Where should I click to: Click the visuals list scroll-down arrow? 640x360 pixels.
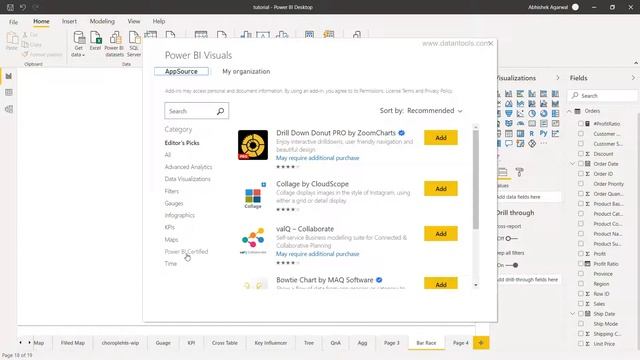point(476,285)
